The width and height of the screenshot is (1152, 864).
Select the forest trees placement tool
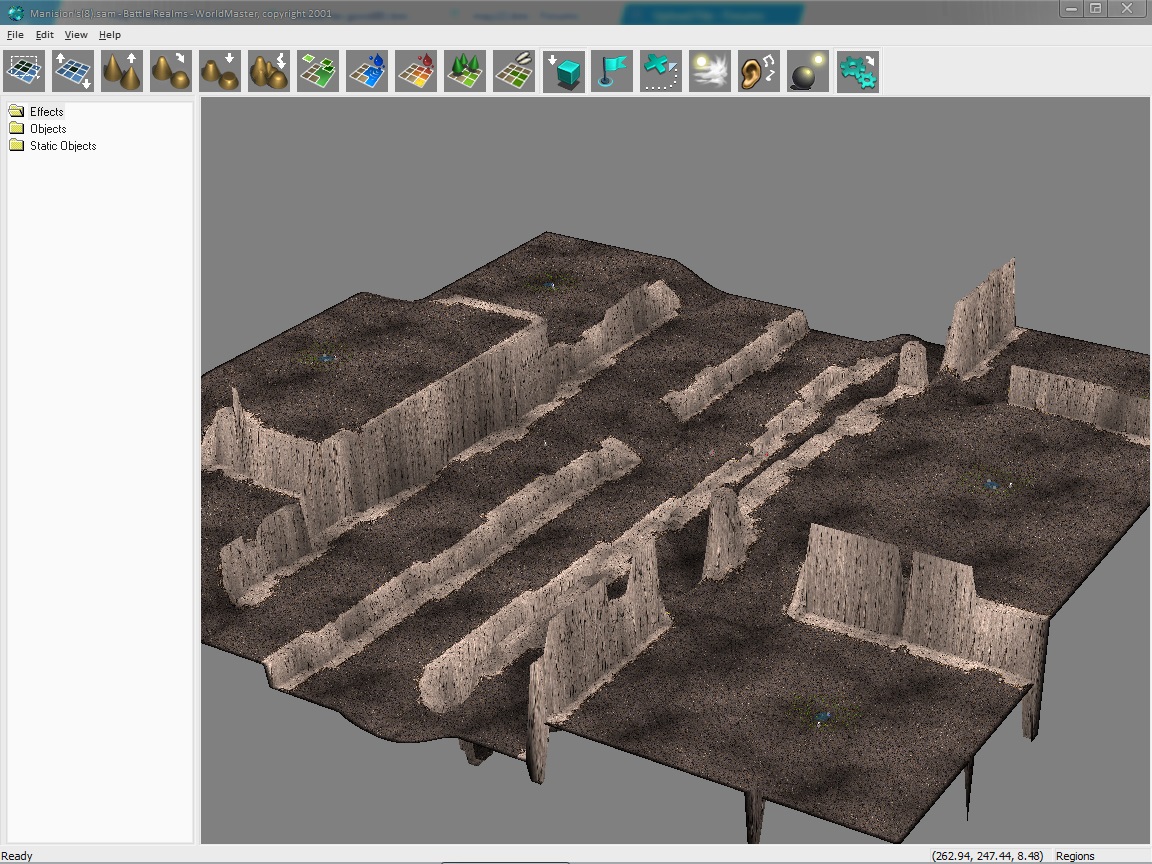pos(466,72)
